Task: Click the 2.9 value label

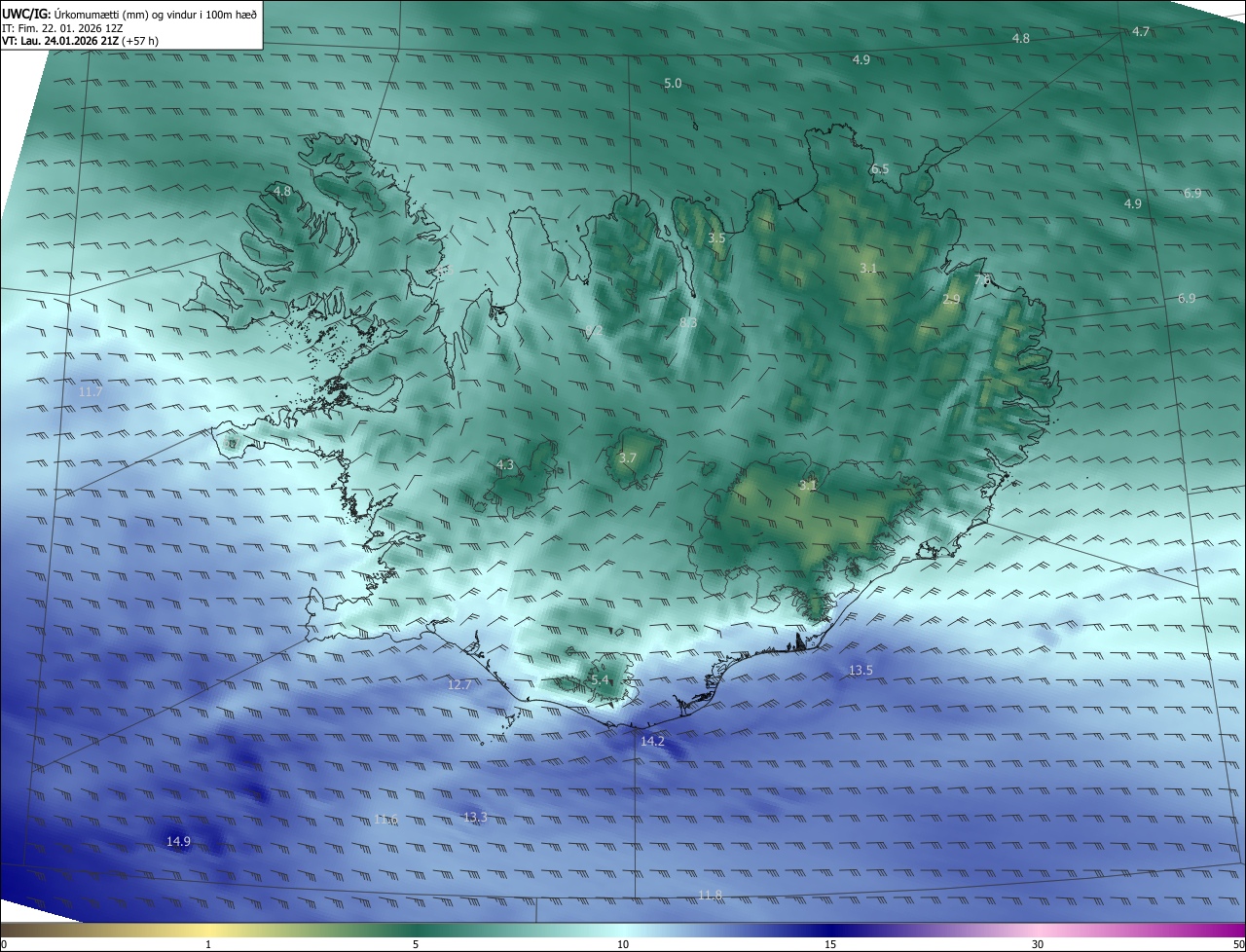Action: 951,300
